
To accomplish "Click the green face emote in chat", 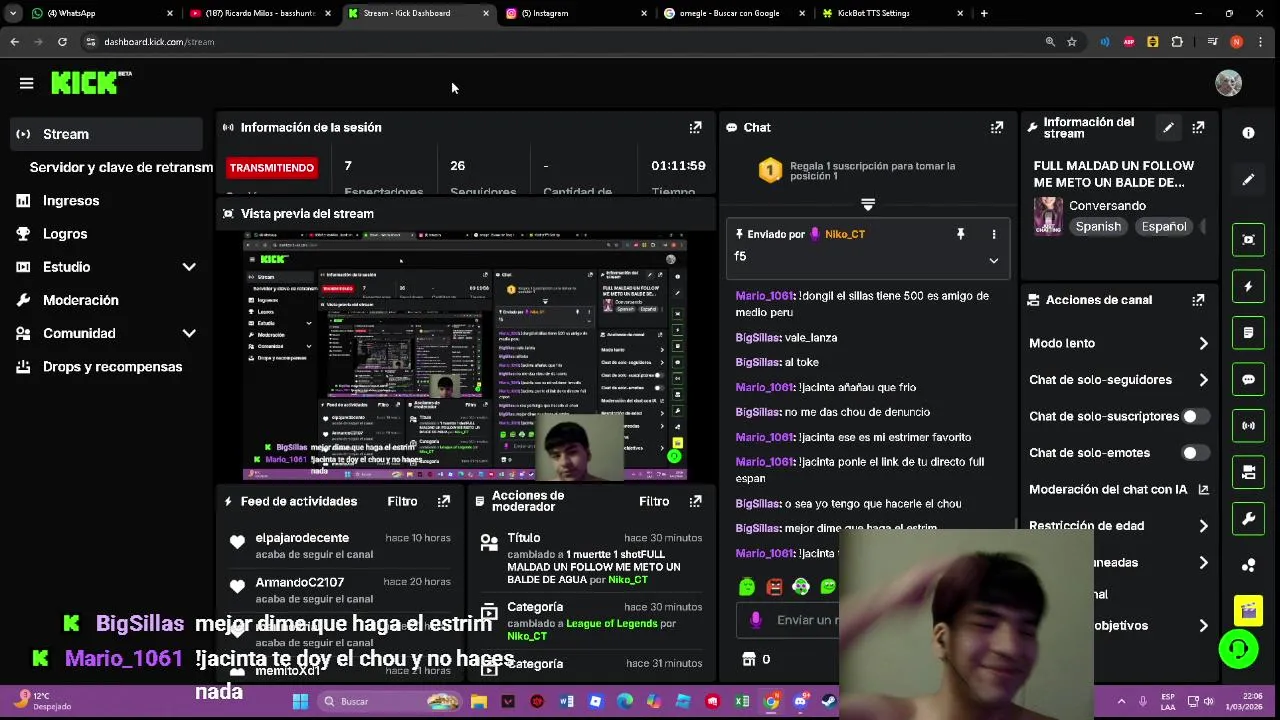I will pos(747,587).
